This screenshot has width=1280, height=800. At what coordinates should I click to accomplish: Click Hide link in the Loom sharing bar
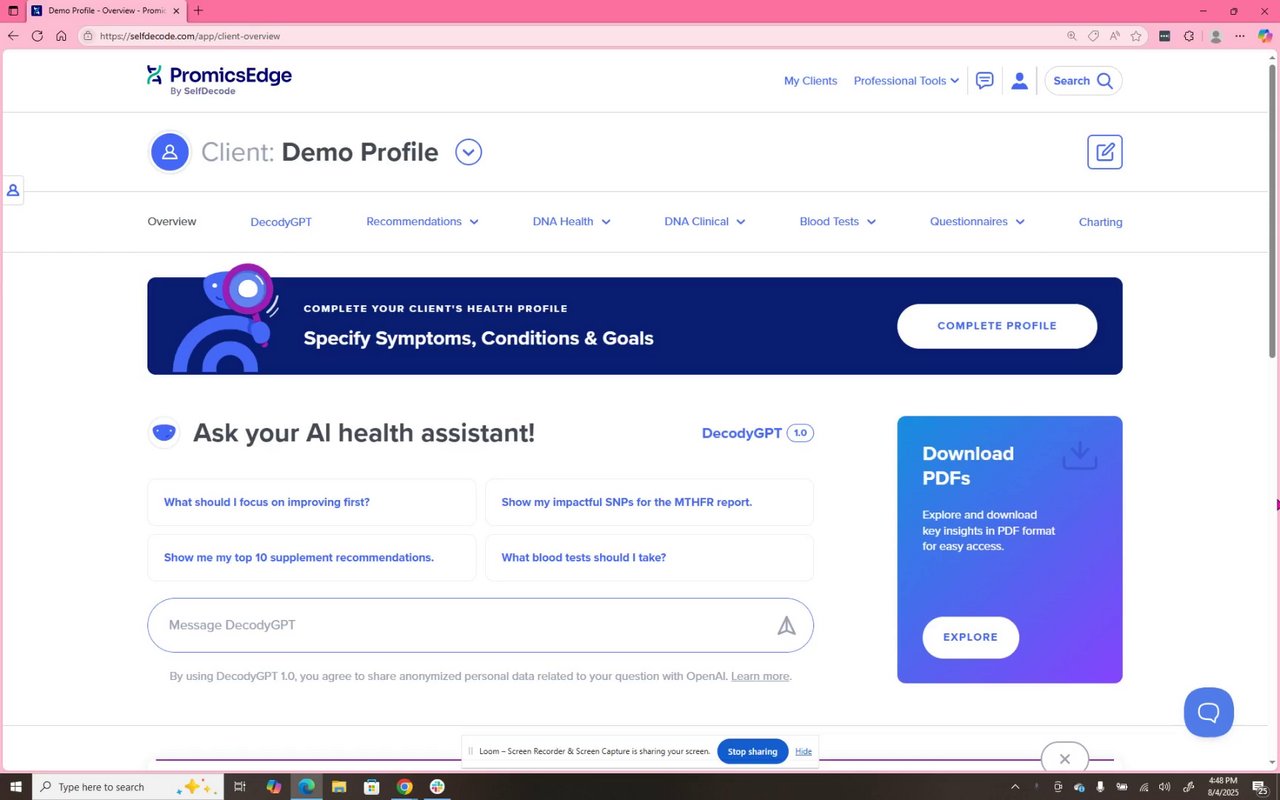click(x=803, y=752)
